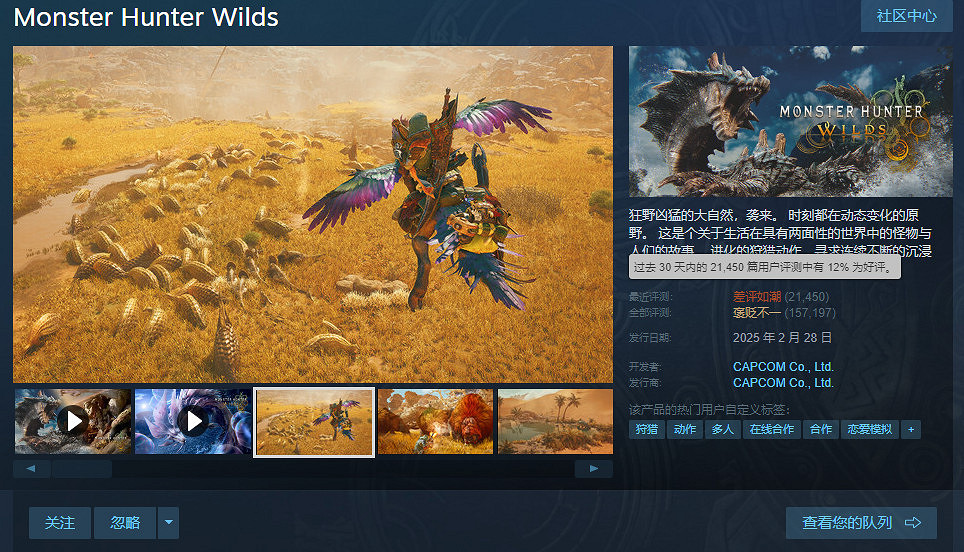The height and width of the screenshot is (552, 964).
Task: Select the 在线合作 tag
Action: click(772, 429)
